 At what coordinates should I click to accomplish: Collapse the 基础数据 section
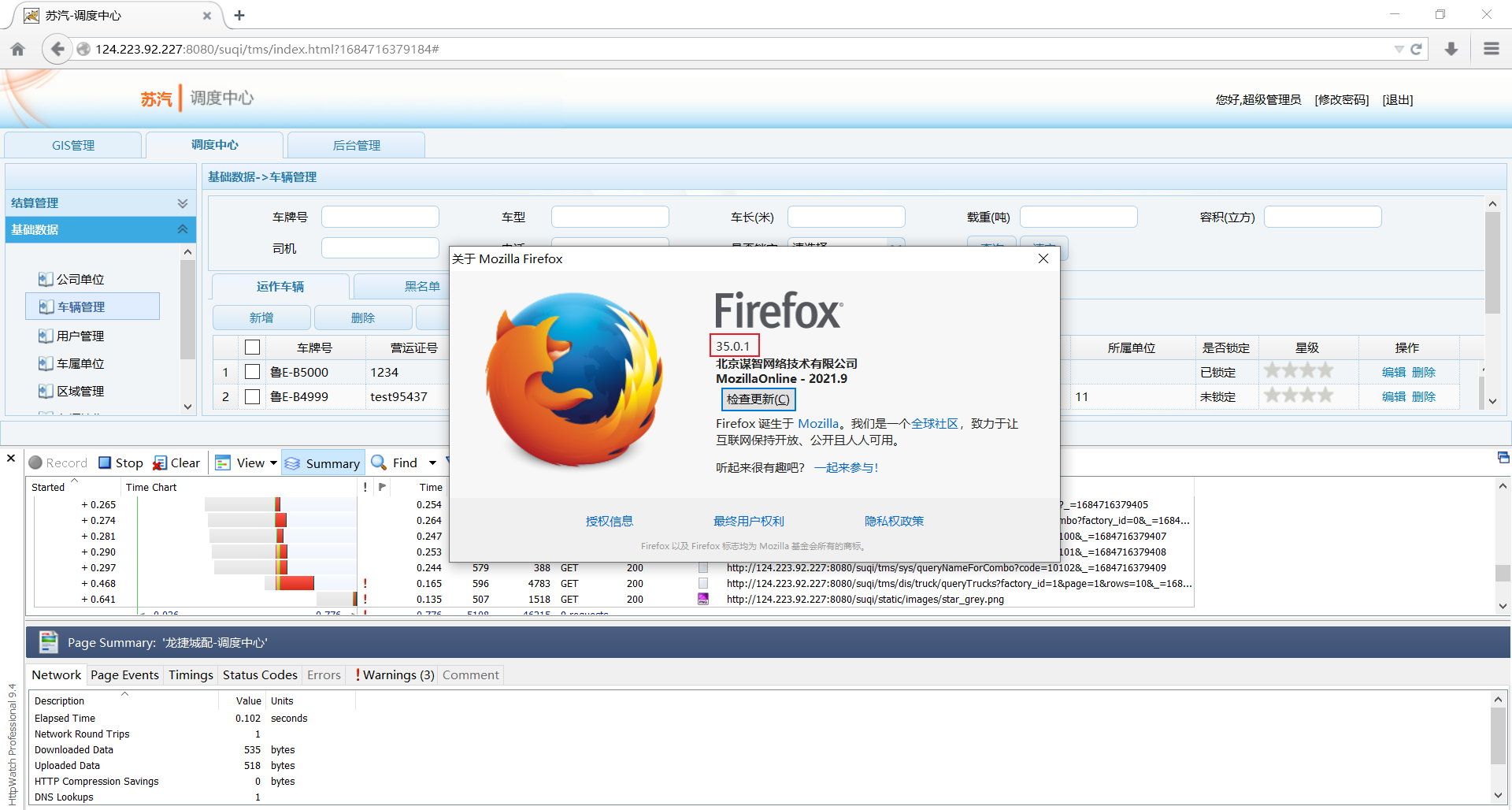pyautogui.click(x=101, y=229)
